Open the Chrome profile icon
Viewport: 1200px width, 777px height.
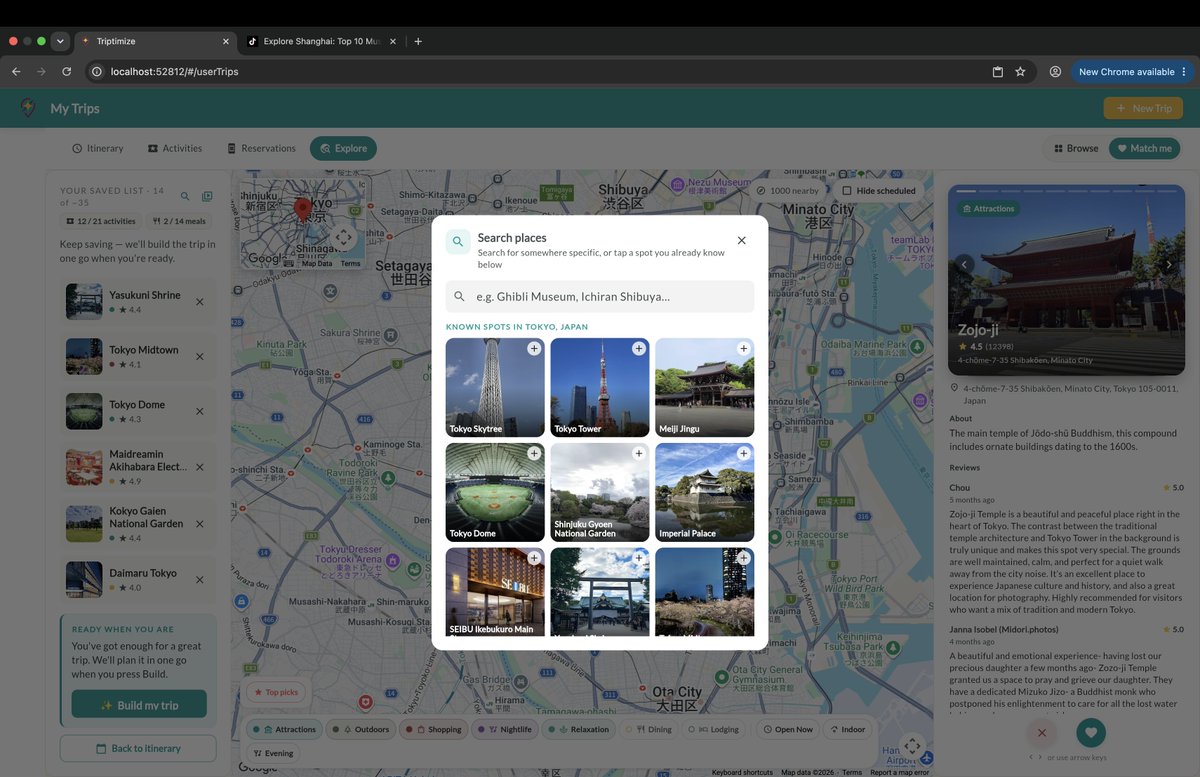(x=1055, y=72)
